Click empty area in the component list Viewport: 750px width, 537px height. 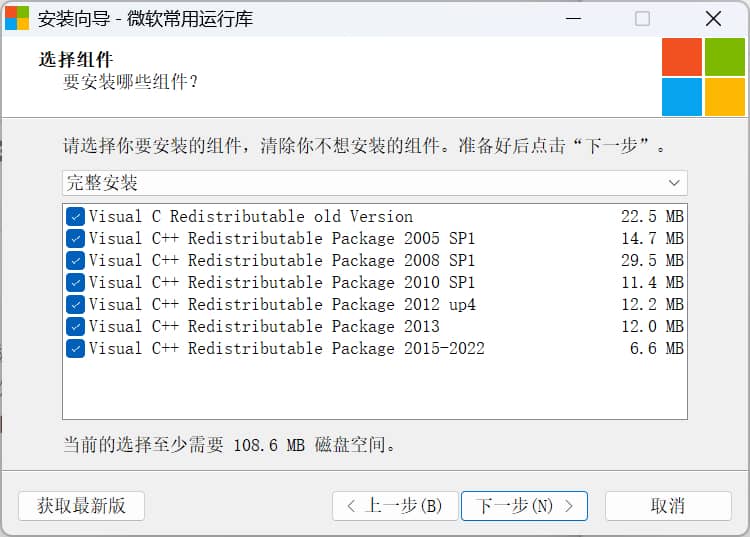tap(374, 388)
